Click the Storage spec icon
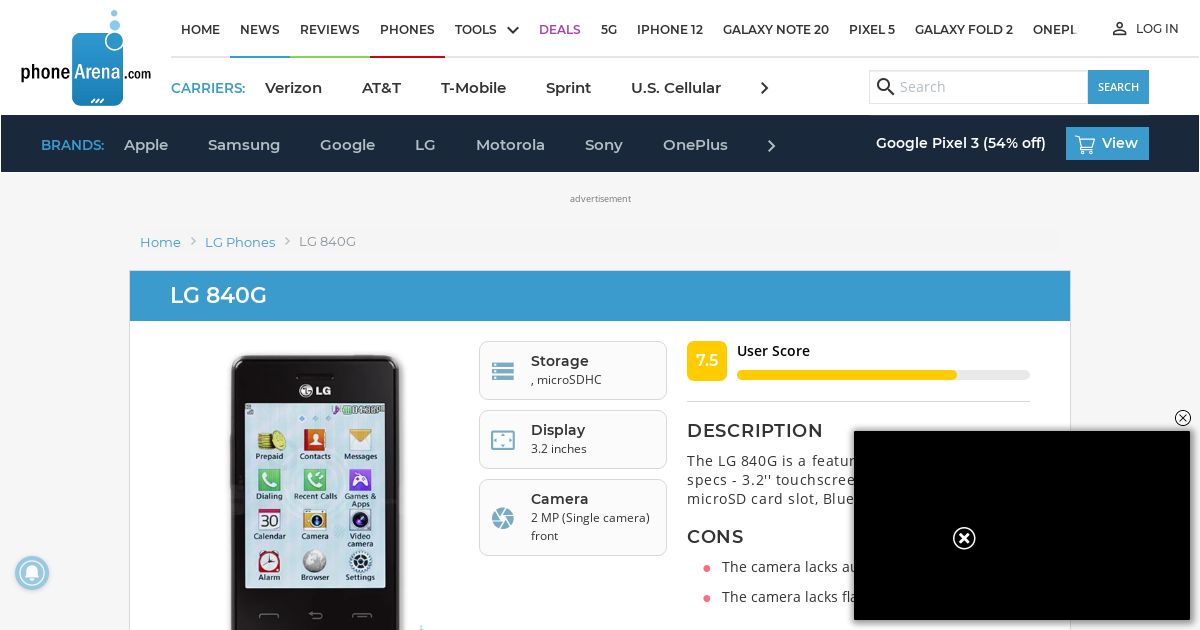The height and width of the screenshot is (630, 1200). pyautogui.click(x=503, y=371)
